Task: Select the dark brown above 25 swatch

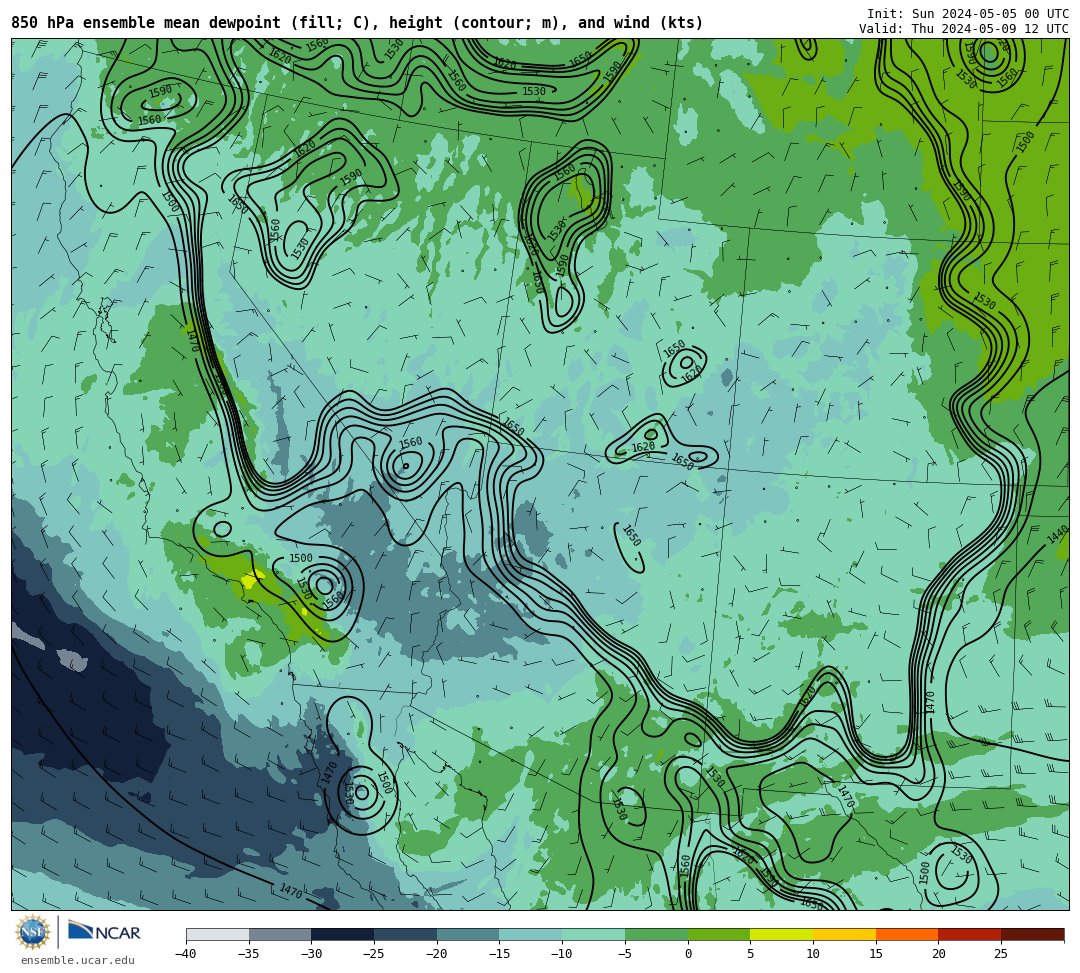Action: (1032, 934)
